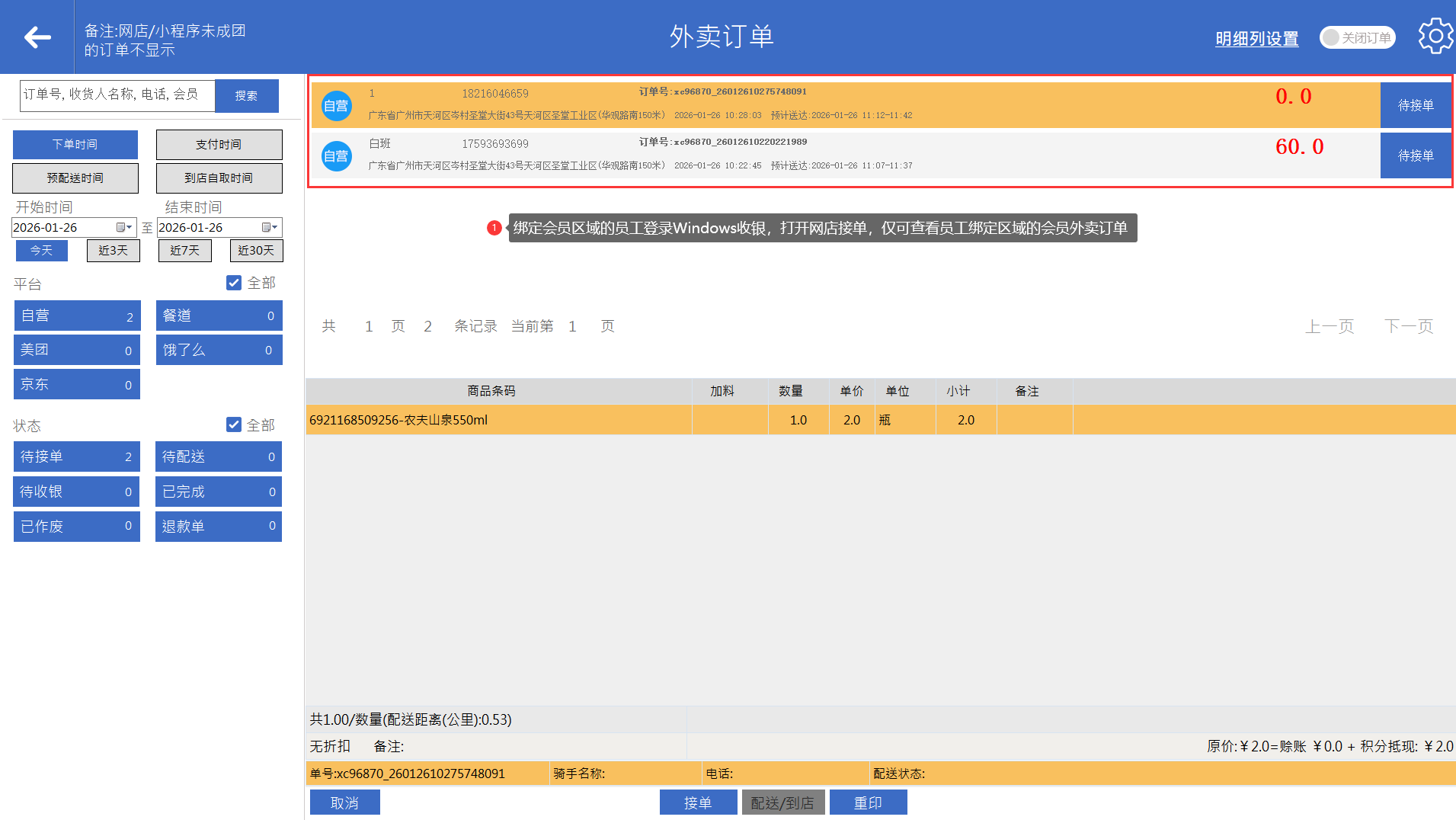Select the 支付时间 filter tab
This screenshot has height=820, width=1456.
click(x=219, y=145)
